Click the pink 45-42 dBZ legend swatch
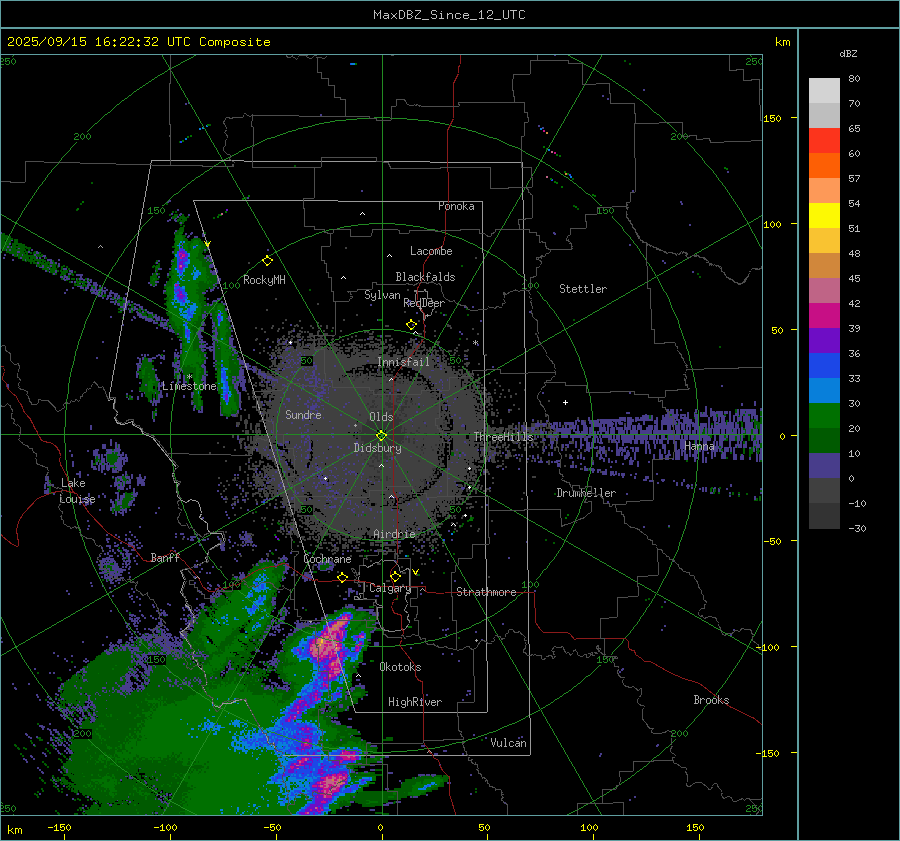This screenshot has width=900, height=841. click(x=824, y=291)
